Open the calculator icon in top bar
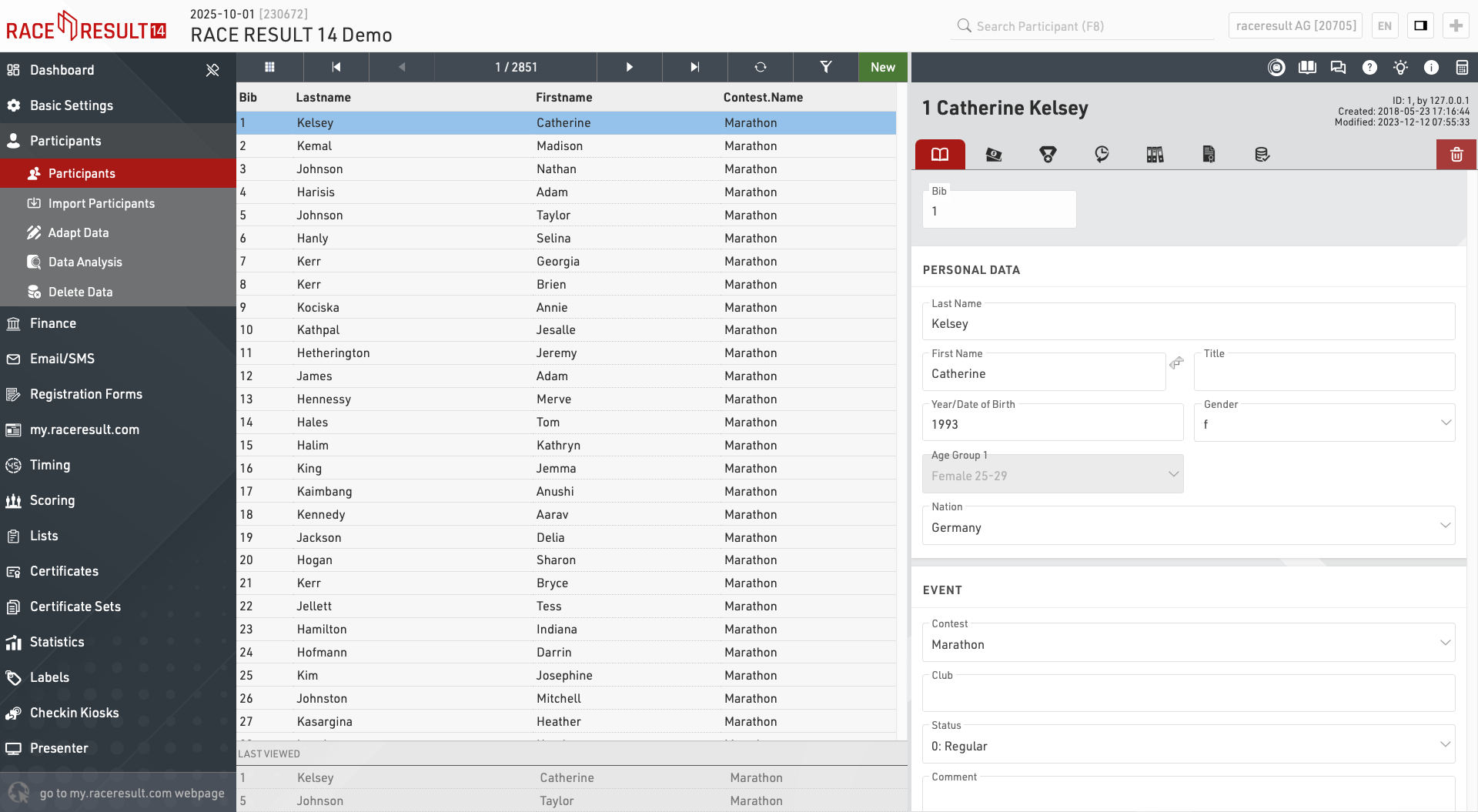The width and height of the screenshot is (1478, 812). pos(1462,68)
